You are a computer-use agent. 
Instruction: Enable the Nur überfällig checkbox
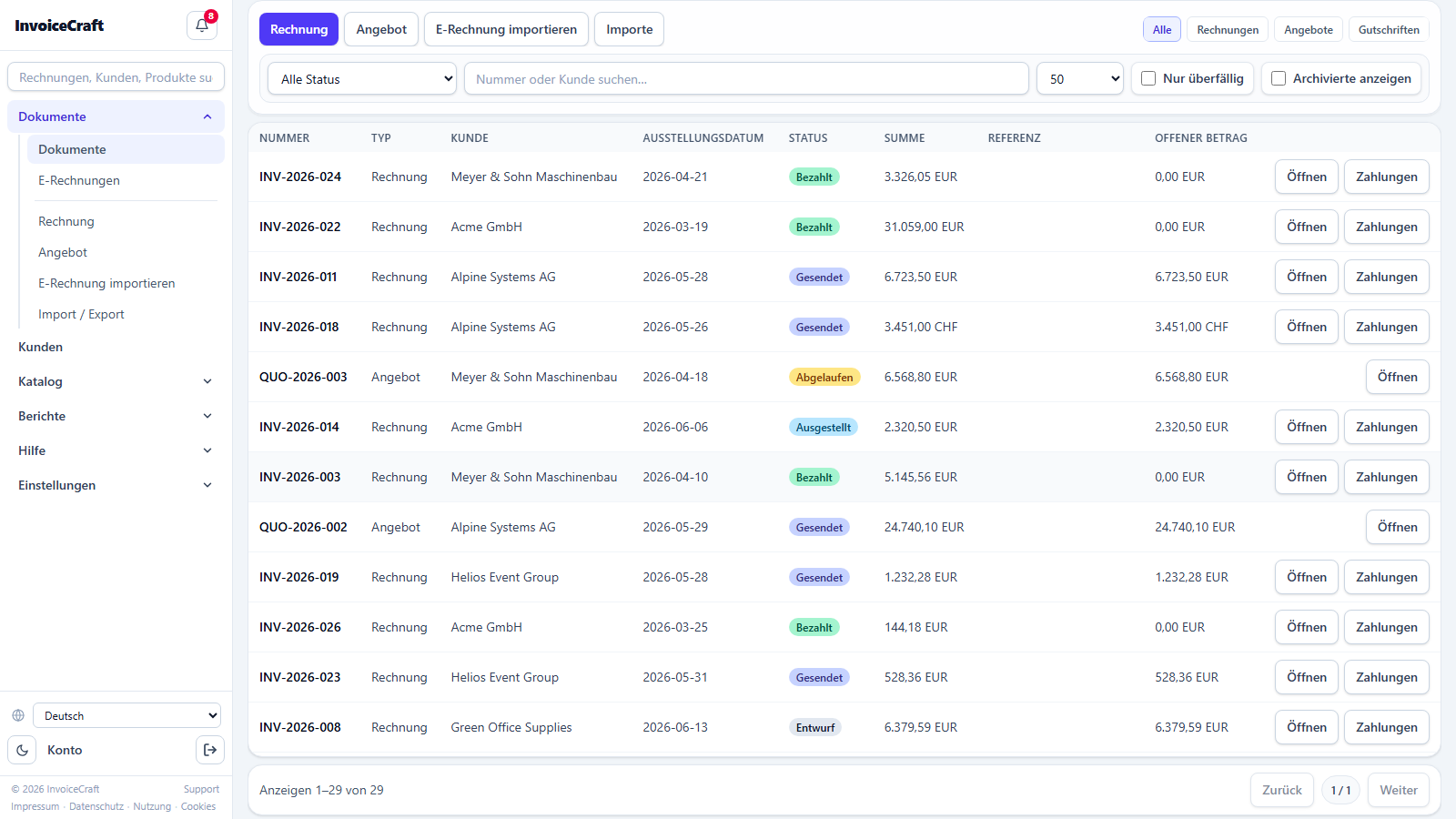[1148, 78]
